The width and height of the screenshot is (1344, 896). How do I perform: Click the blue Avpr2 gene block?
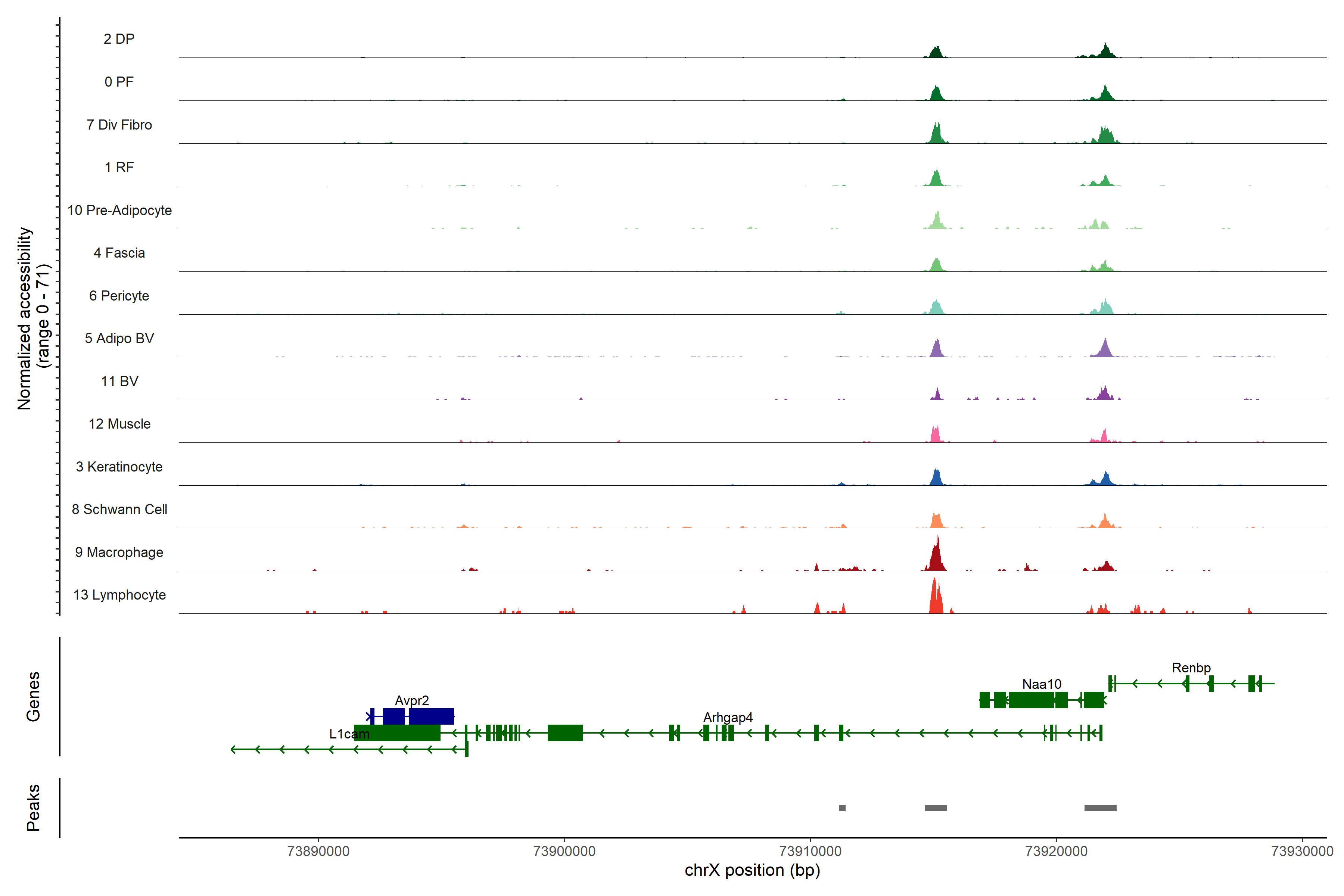click(431, 716)
